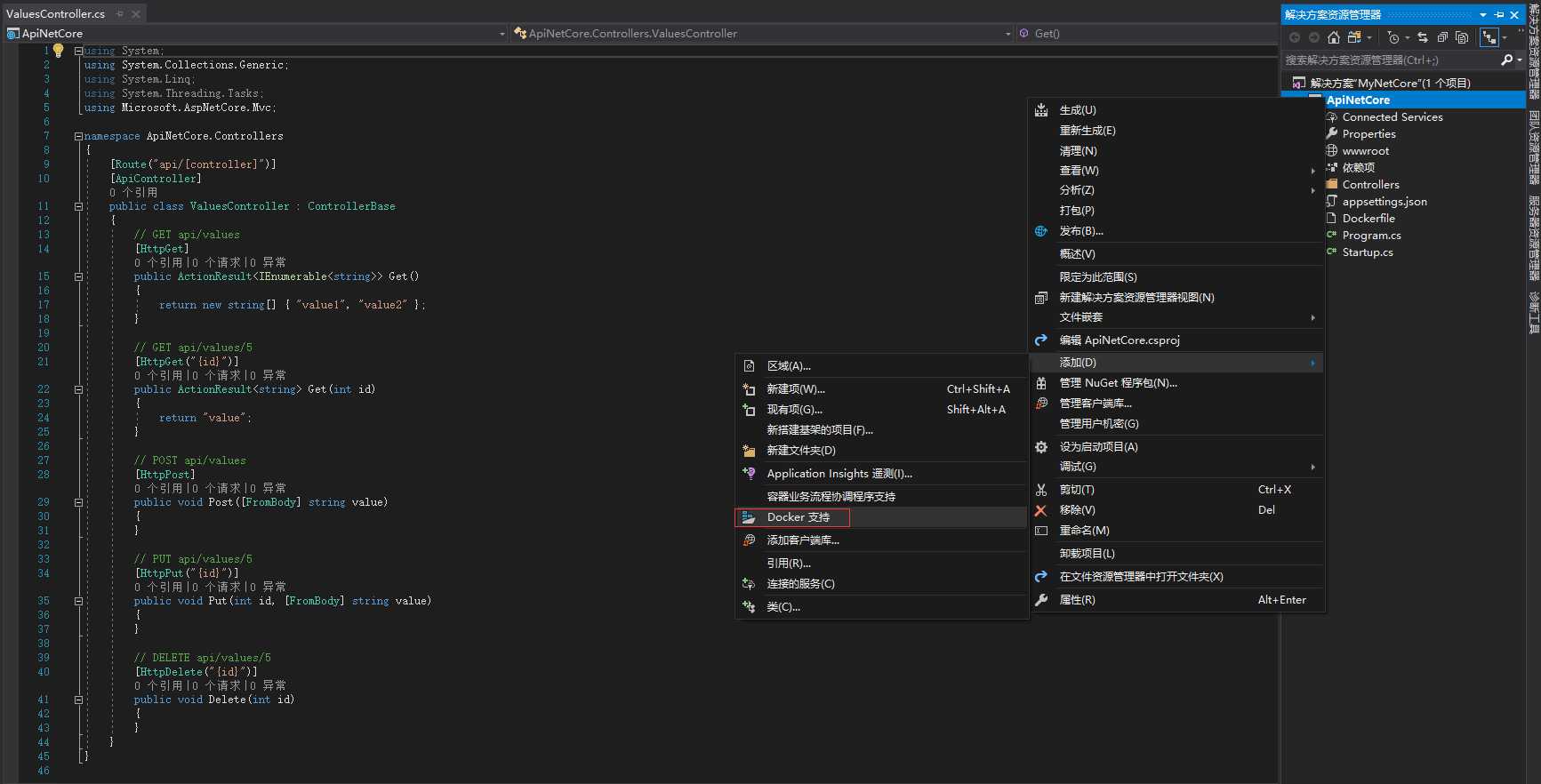Screen dimensions: 1541x784
Task: Collapse the ValuesController class at line 11
Action: [x=78, y=206]
